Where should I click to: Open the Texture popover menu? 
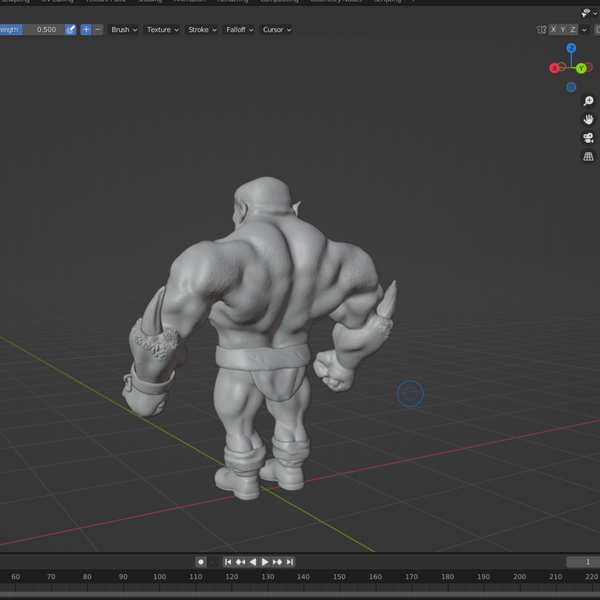coord(162,30)
